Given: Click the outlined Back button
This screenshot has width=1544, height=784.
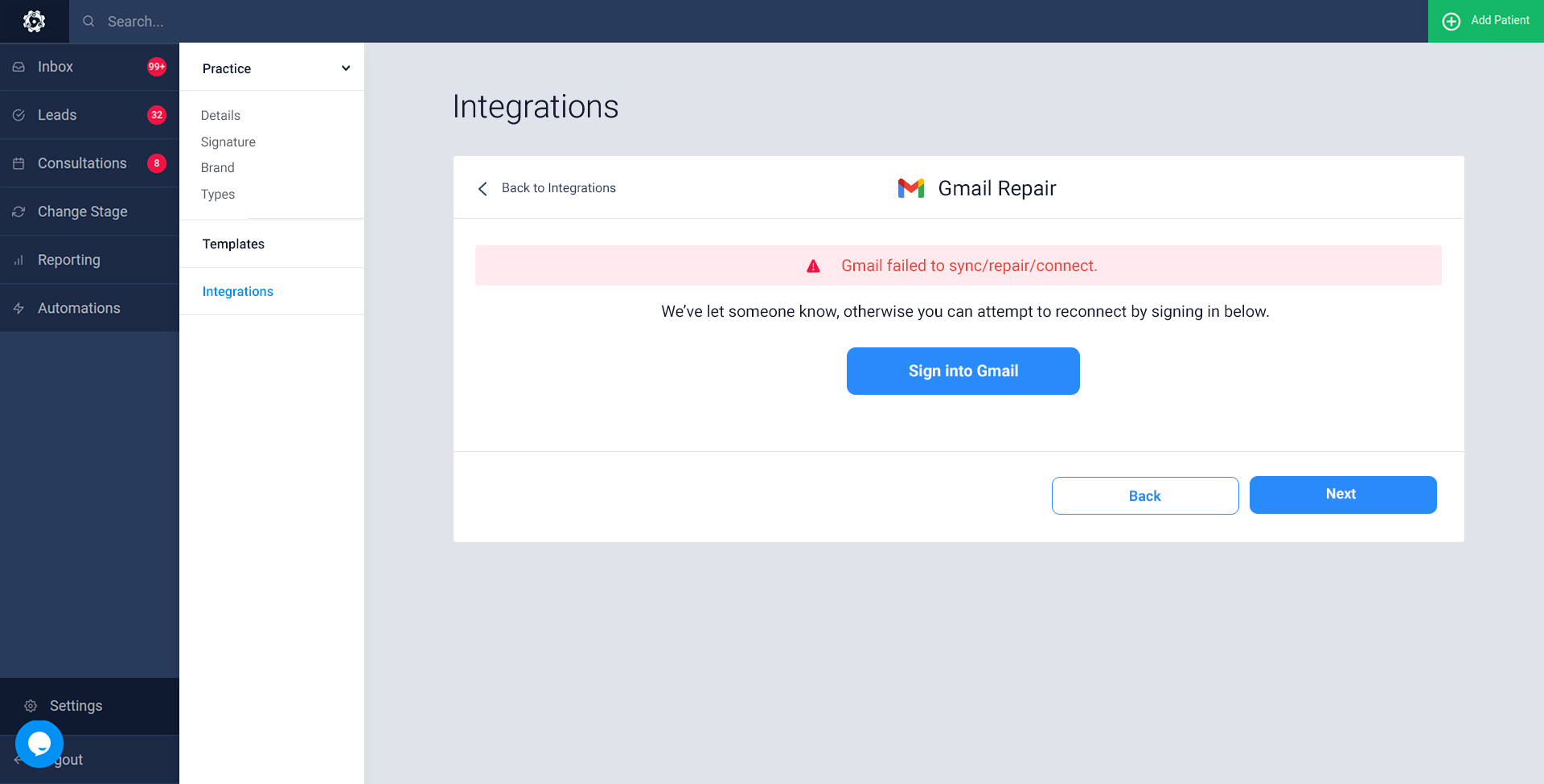Looking at the screenshot, I should click(1144, 495).
